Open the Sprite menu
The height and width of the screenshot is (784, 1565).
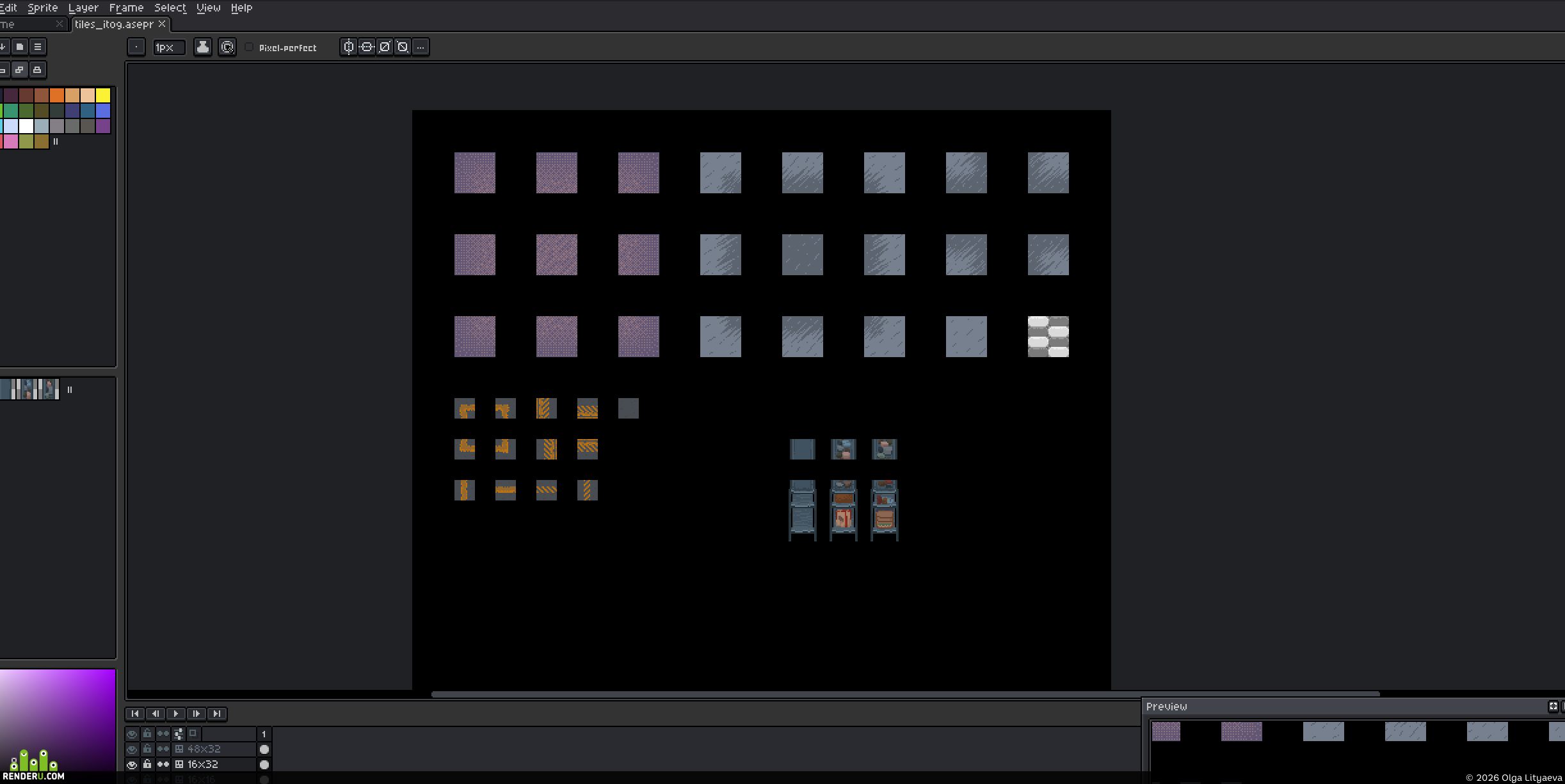(x=43, y=8)
